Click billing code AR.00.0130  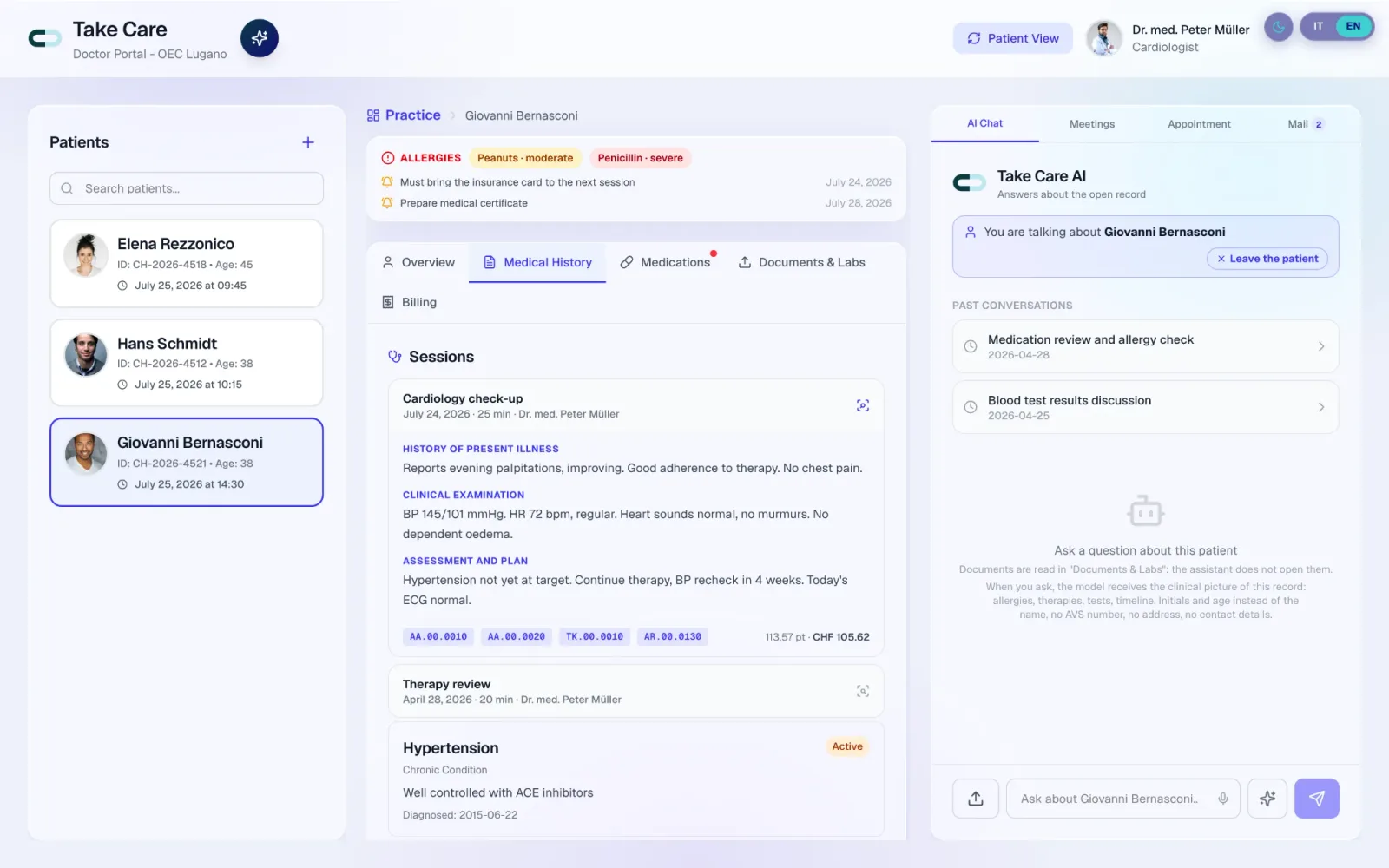pos(673,636)
